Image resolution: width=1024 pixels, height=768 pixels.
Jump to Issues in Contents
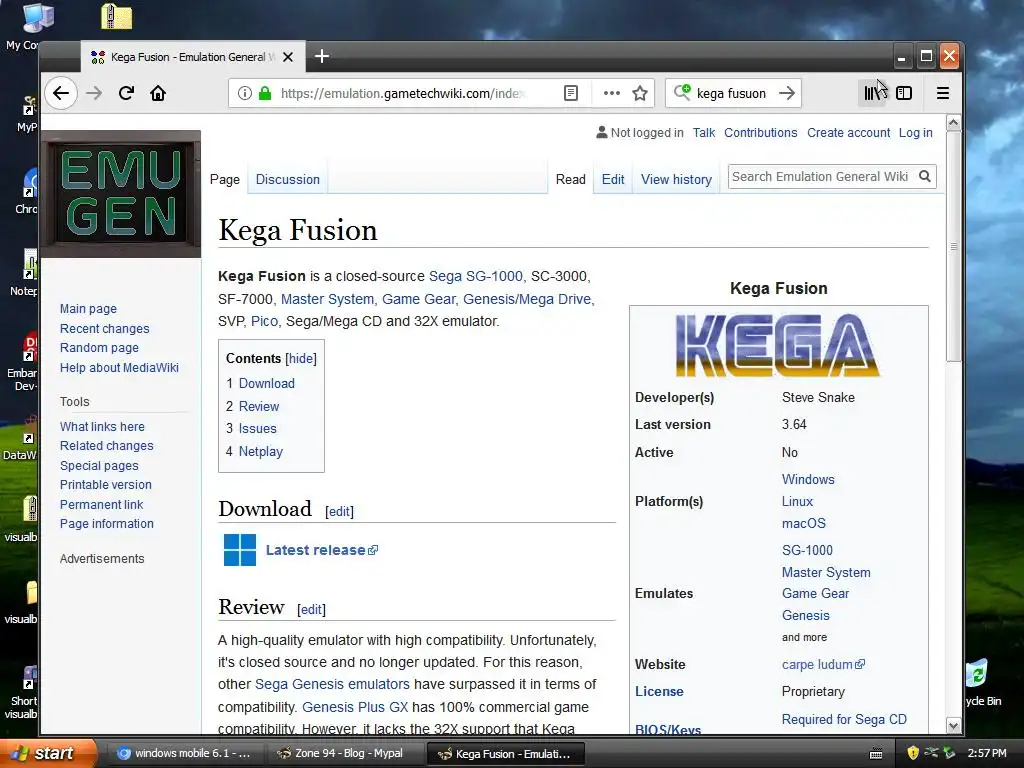pyautogui.click(x=257, y=428)
